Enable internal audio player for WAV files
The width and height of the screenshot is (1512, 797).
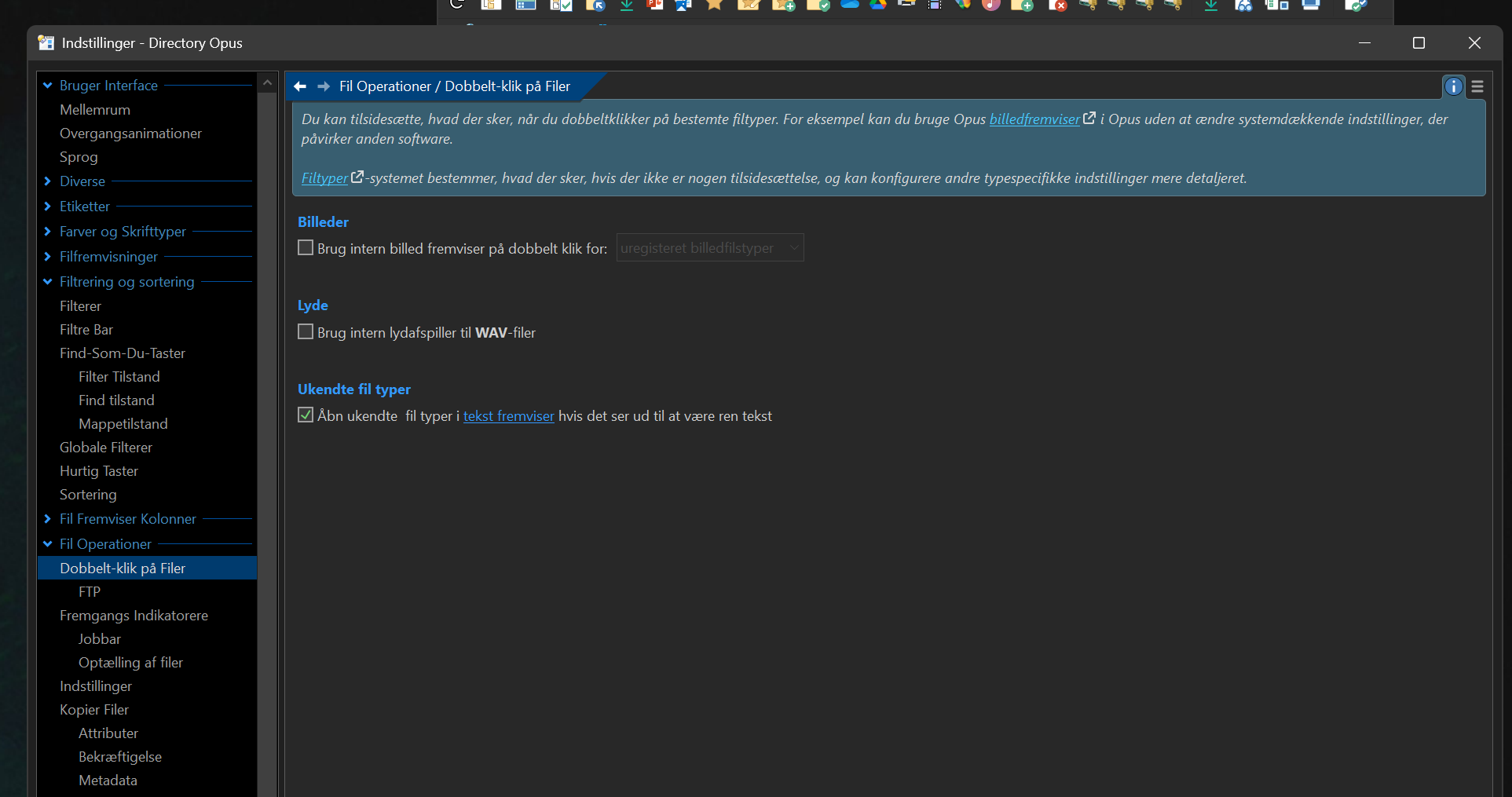pyautogui.click(x=306, y=332)
